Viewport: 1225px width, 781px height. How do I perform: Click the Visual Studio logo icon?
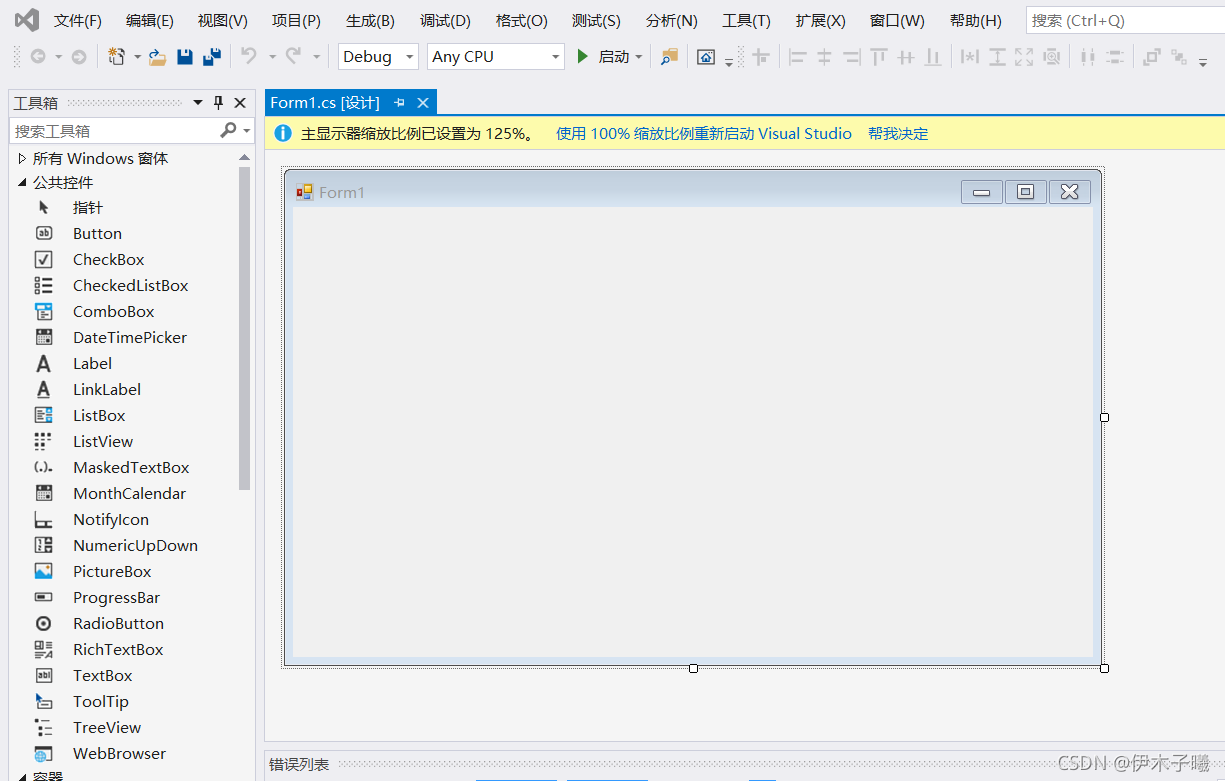pos(26,20)
